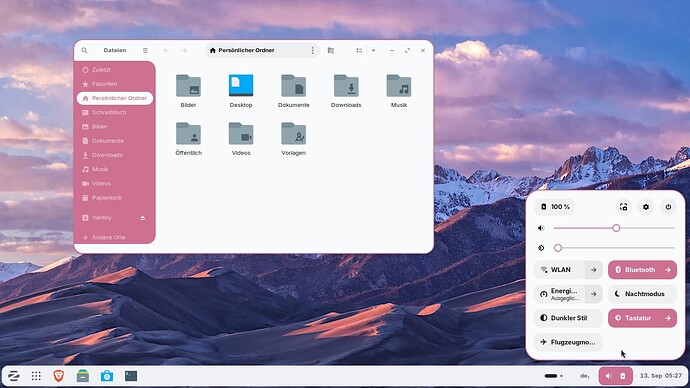Expand the view options dropdown arrow
The width and height of the screenshot is (690, 388).
point(373,51)
